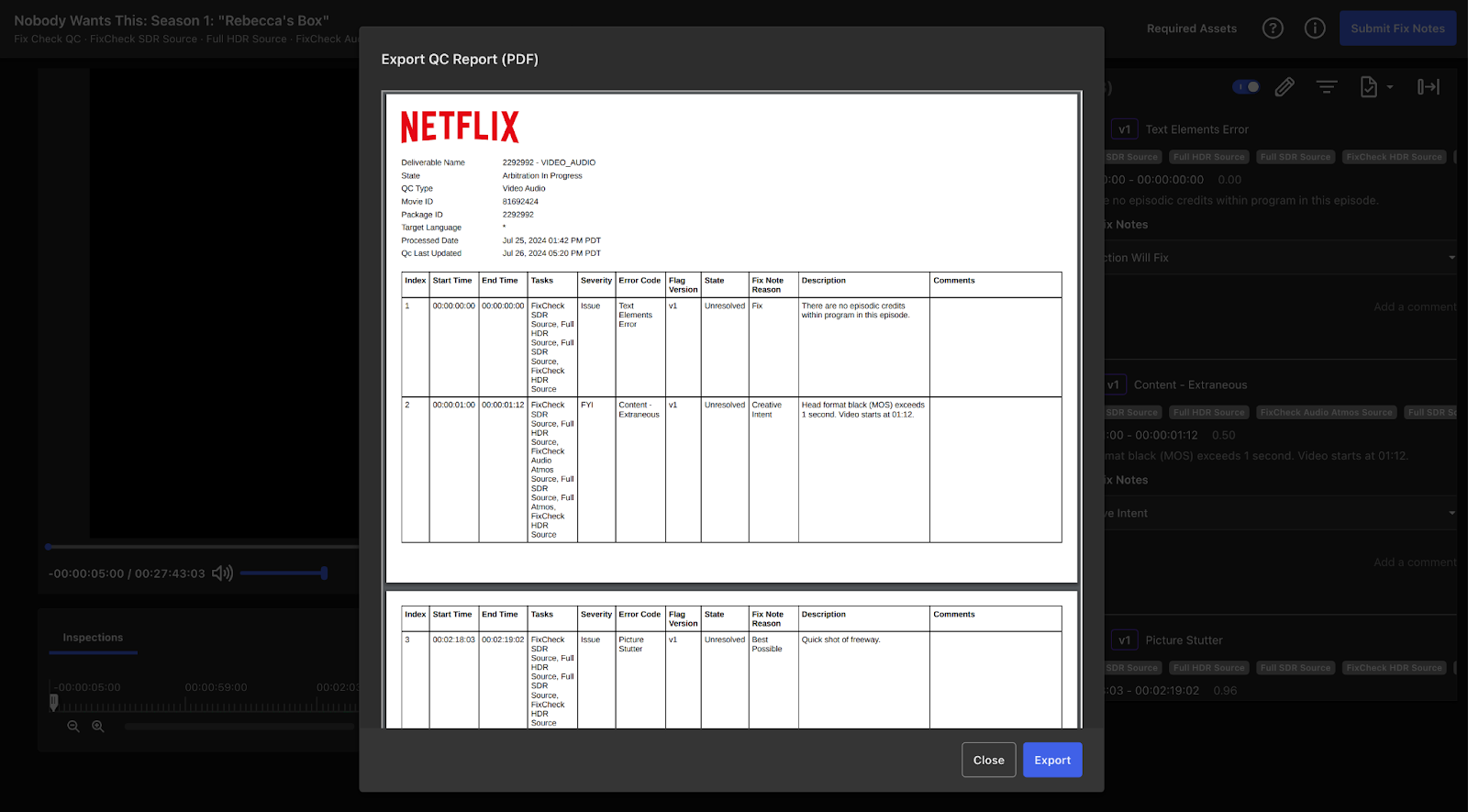1468x812 pixels.
Task: Click Movie ID value 81692424
Action: point(520,201)
